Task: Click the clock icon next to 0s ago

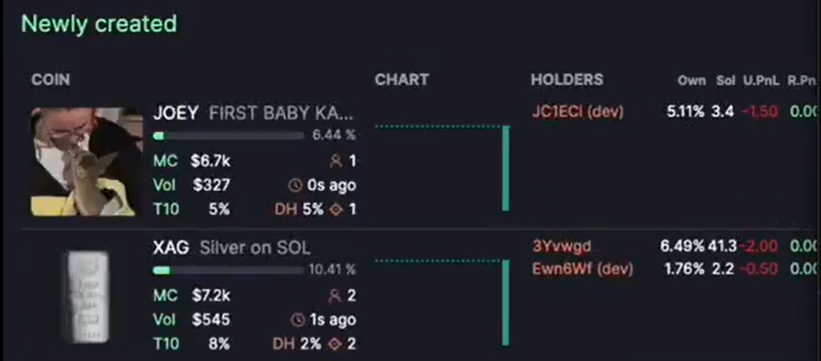Action: (x=295, y=185)
